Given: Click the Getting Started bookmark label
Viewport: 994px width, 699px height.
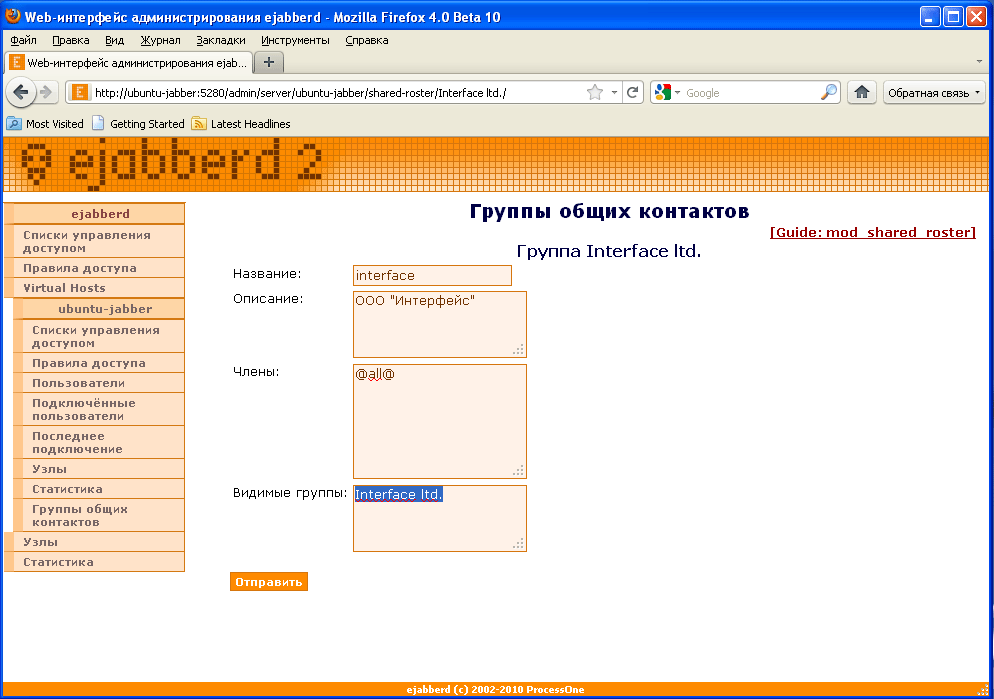Looking at the screenshot, I should point(147,124).
